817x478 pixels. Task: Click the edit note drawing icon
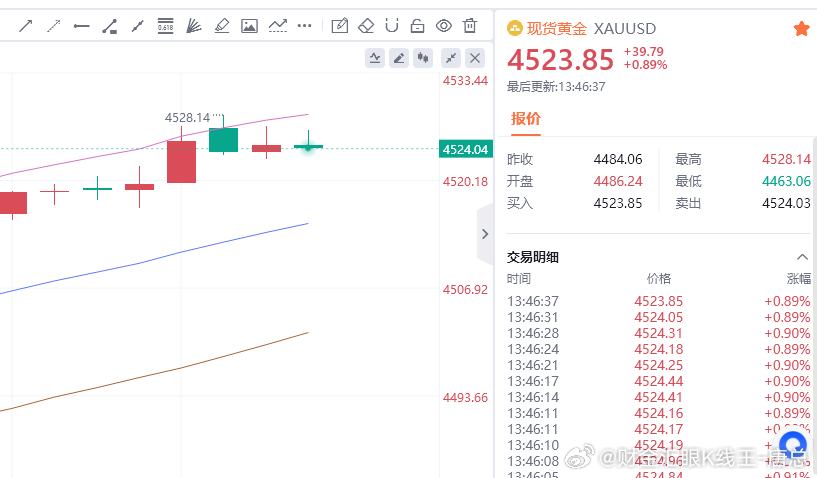[x=340, y=25]
